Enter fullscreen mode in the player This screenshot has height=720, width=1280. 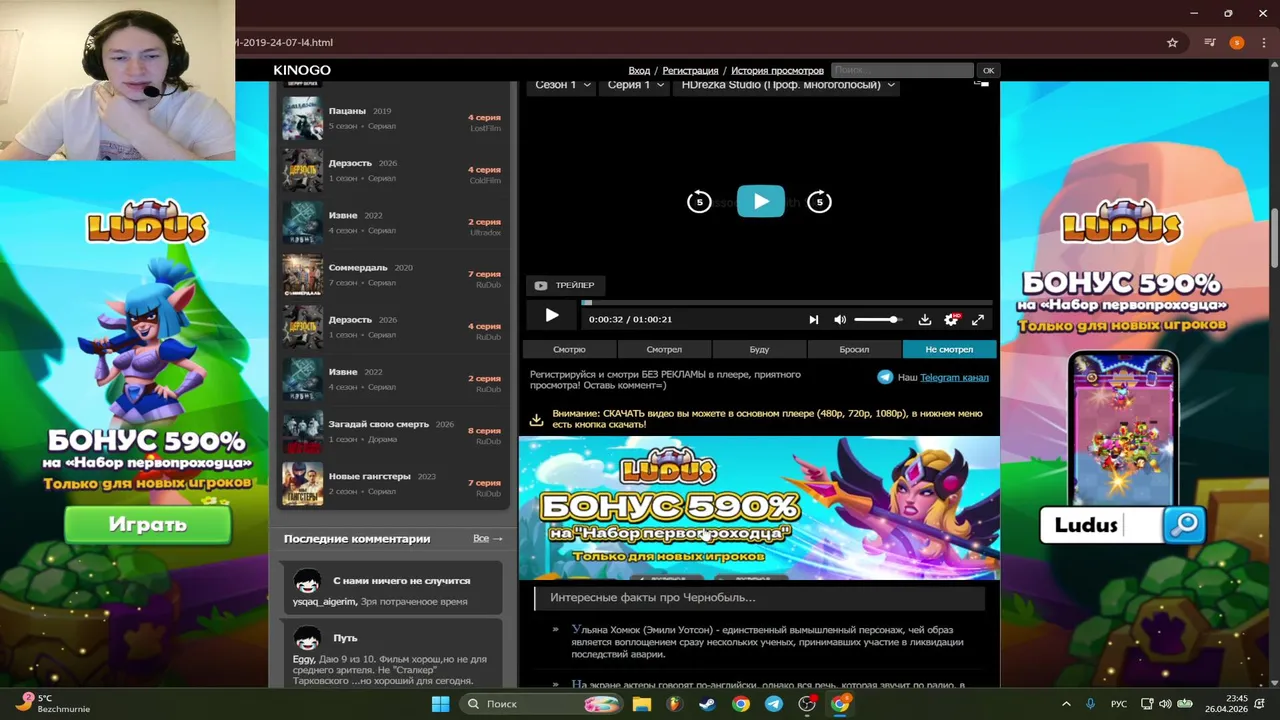978,320
